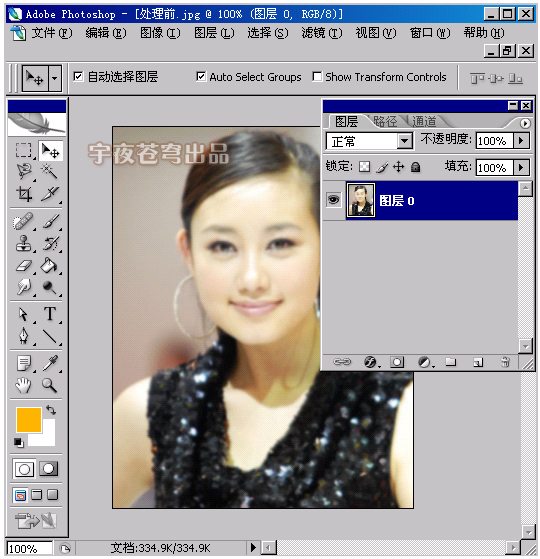Create a new layer

click(478, 363)
